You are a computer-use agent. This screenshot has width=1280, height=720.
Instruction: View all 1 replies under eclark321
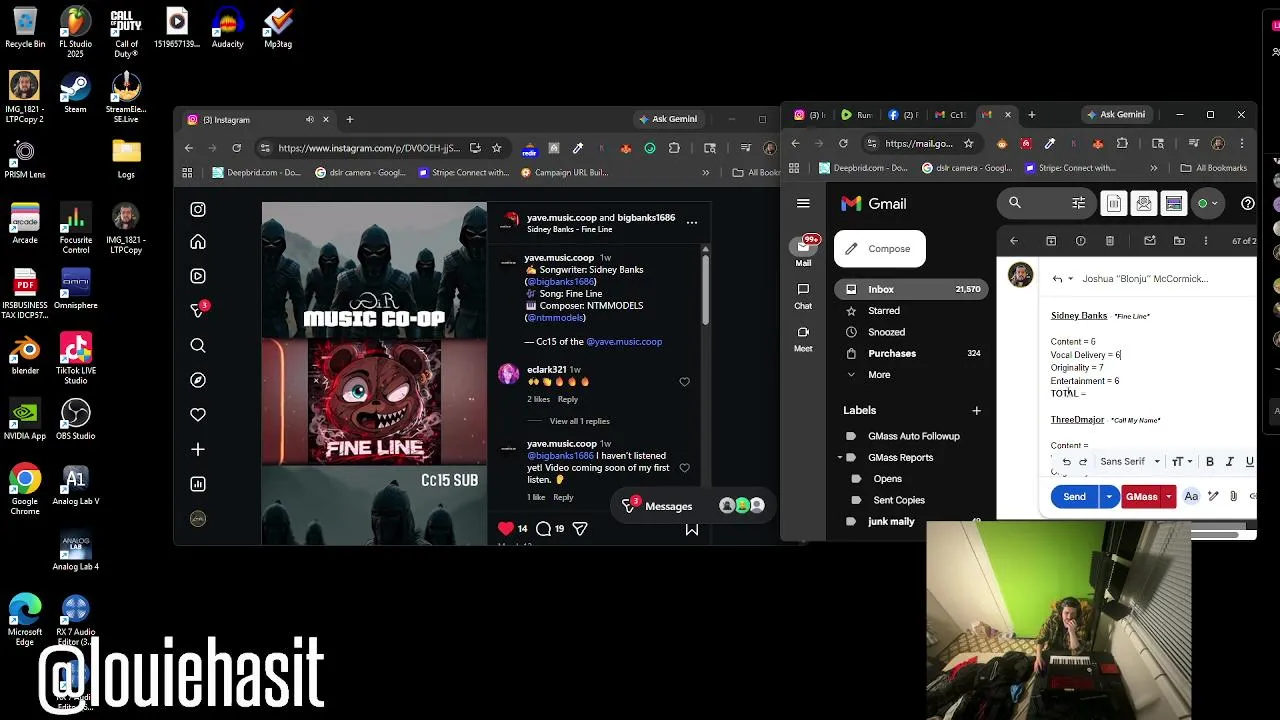579,421
